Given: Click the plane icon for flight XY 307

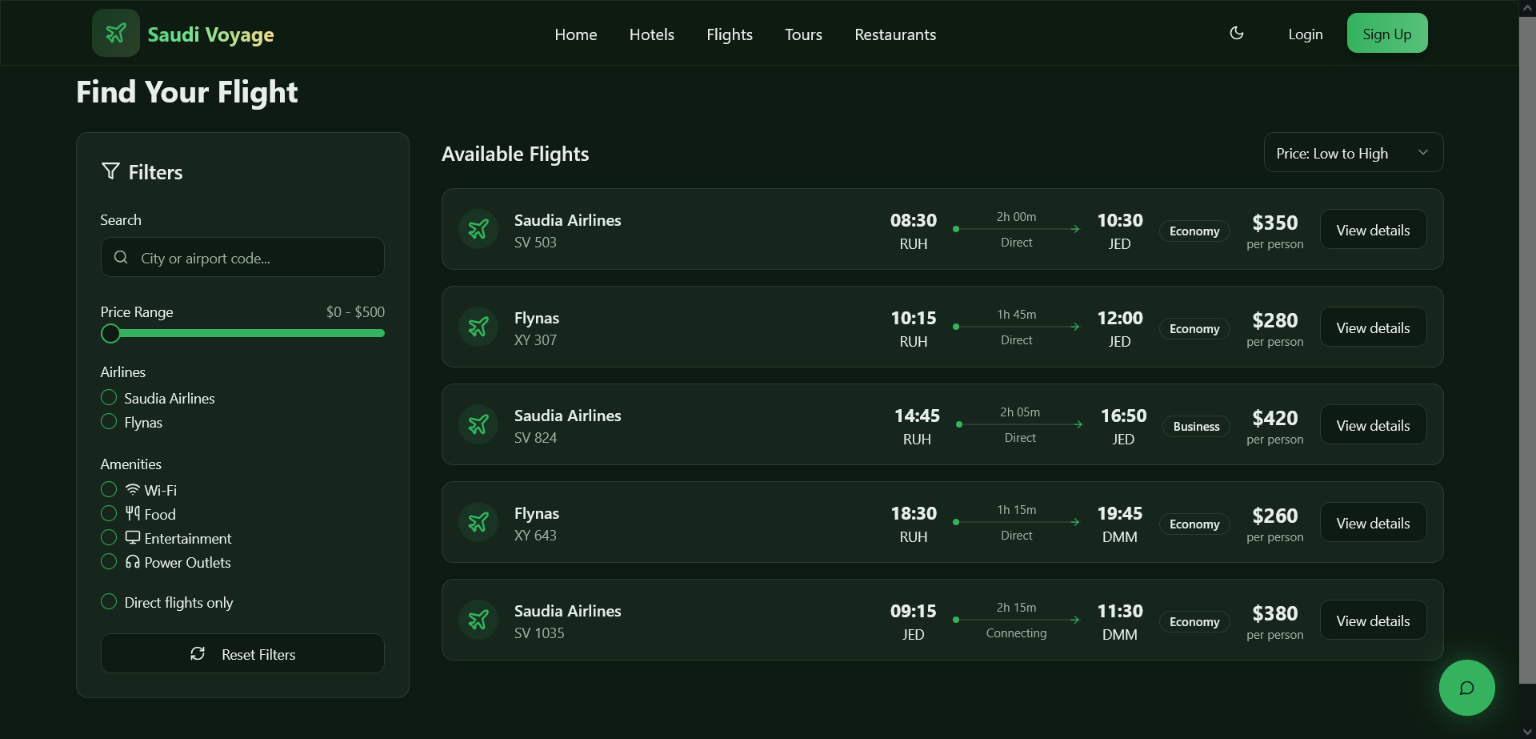Looking at the screenshot, I should (x=478, y=327).
